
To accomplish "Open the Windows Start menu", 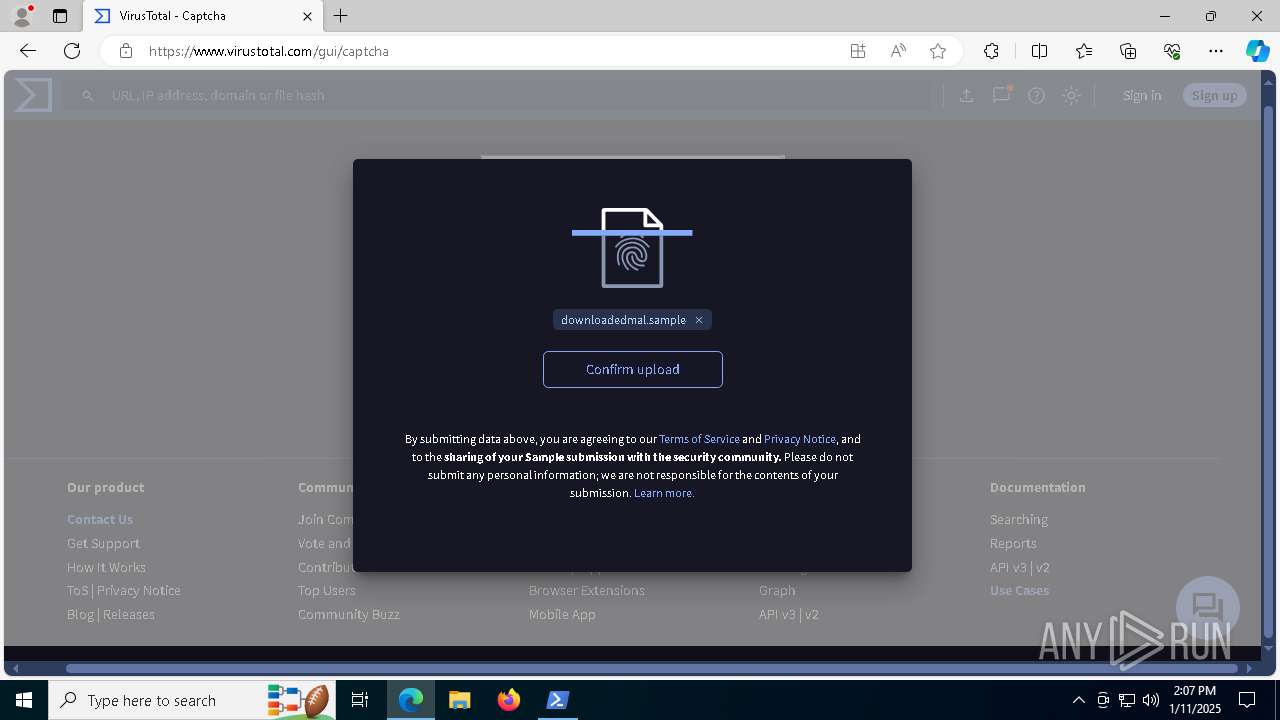I will (x=24, y=700).
